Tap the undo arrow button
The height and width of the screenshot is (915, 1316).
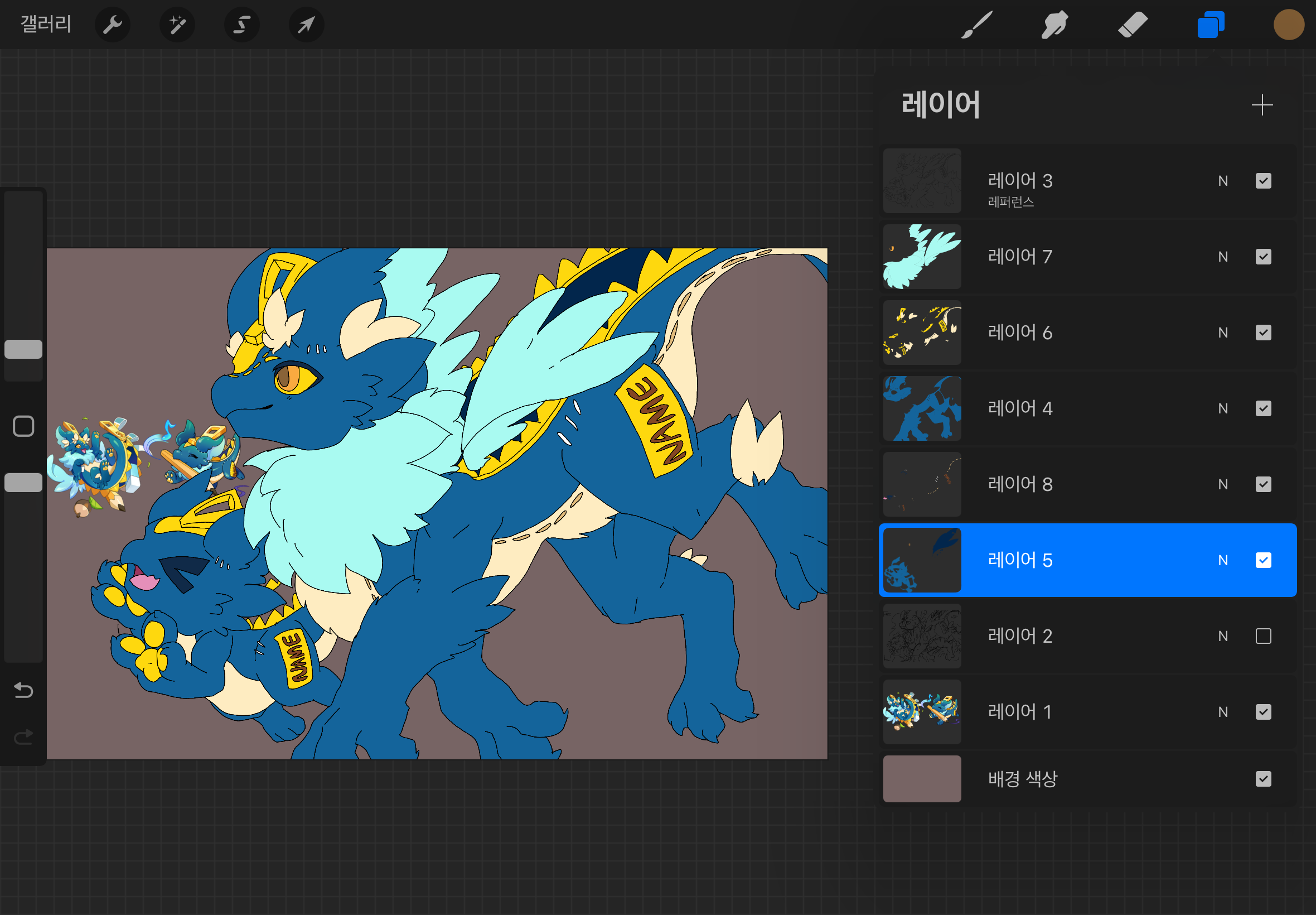[23, 690]
